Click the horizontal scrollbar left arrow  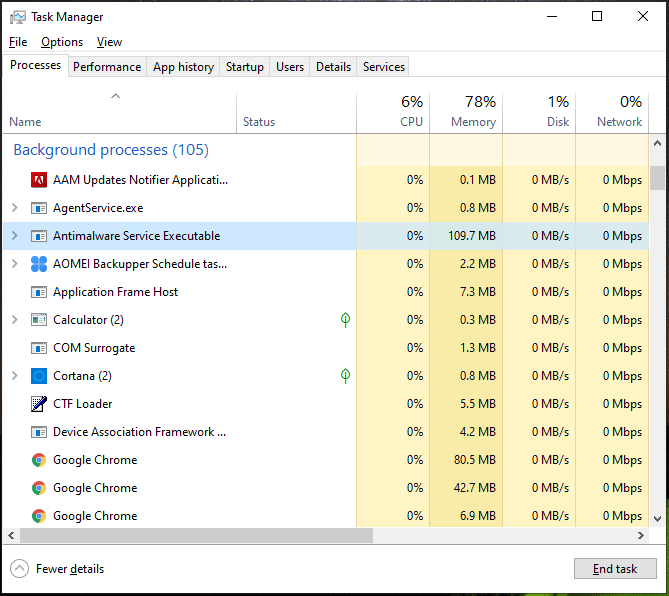click(x=11, y=535)
